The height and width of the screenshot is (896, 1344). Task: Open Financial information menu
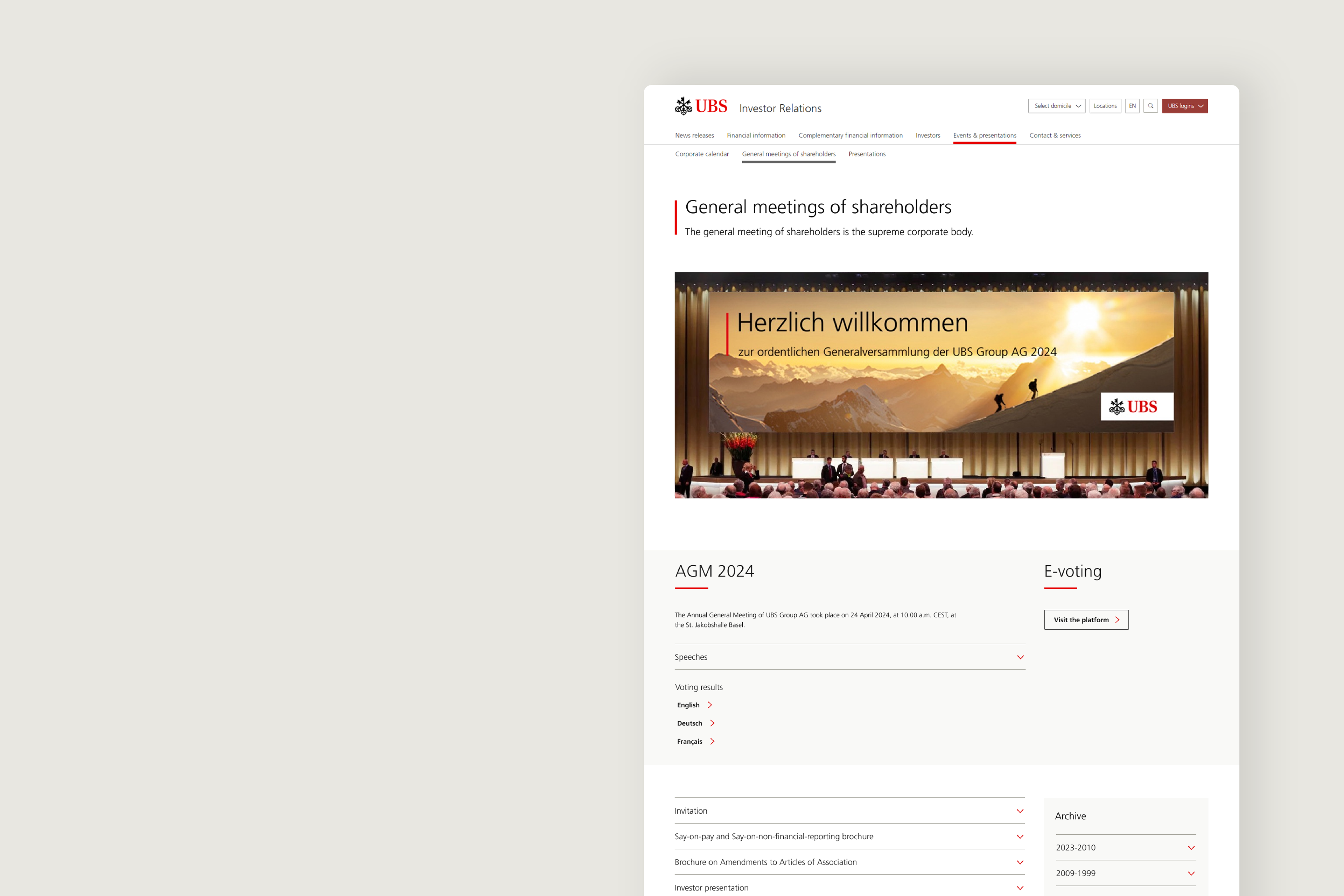pos(756,135)
